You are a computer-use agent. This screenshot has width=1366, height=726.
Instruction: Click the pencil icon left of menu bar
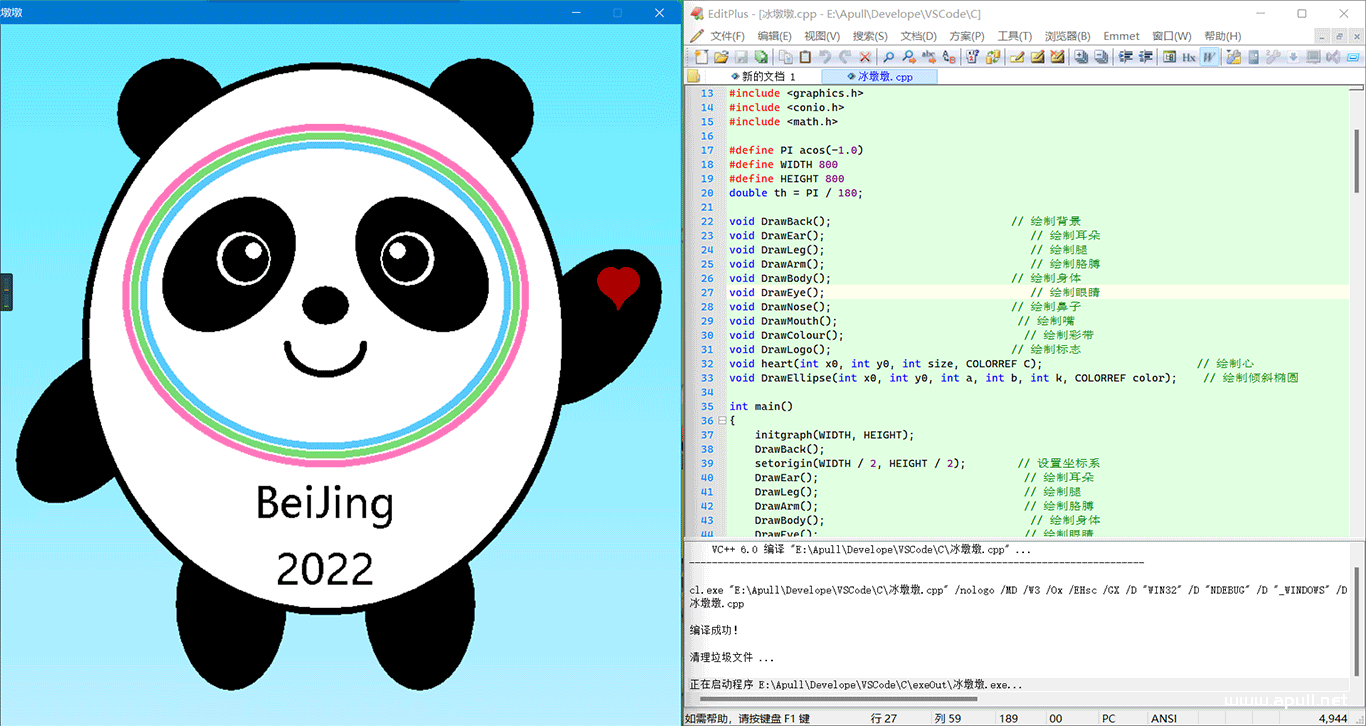pyautogui.click(x=696, y=36)
